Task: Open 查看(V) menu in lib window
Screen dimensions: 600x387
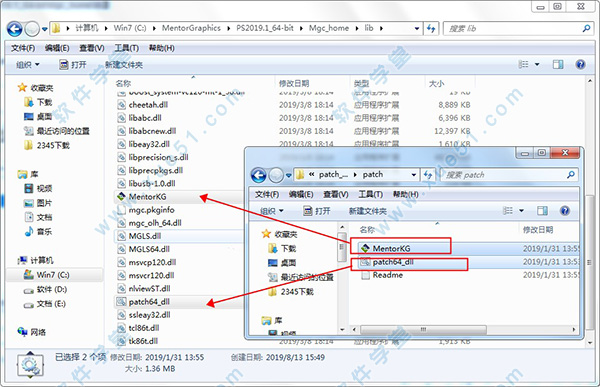Action: point(91,48)
